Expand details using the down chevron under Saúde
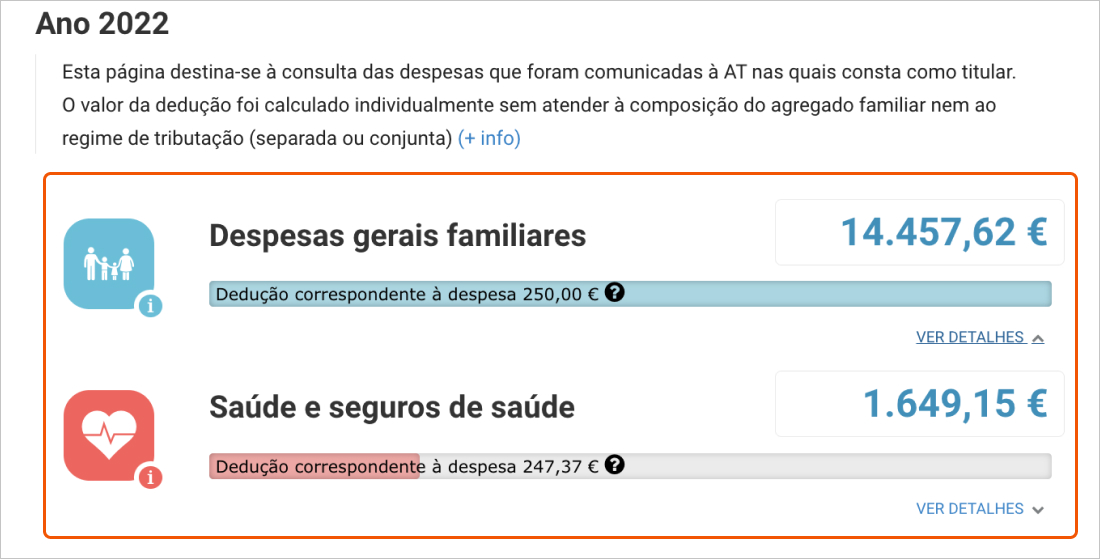This screenshot has height=559, width=1100. pos(1038,510)
